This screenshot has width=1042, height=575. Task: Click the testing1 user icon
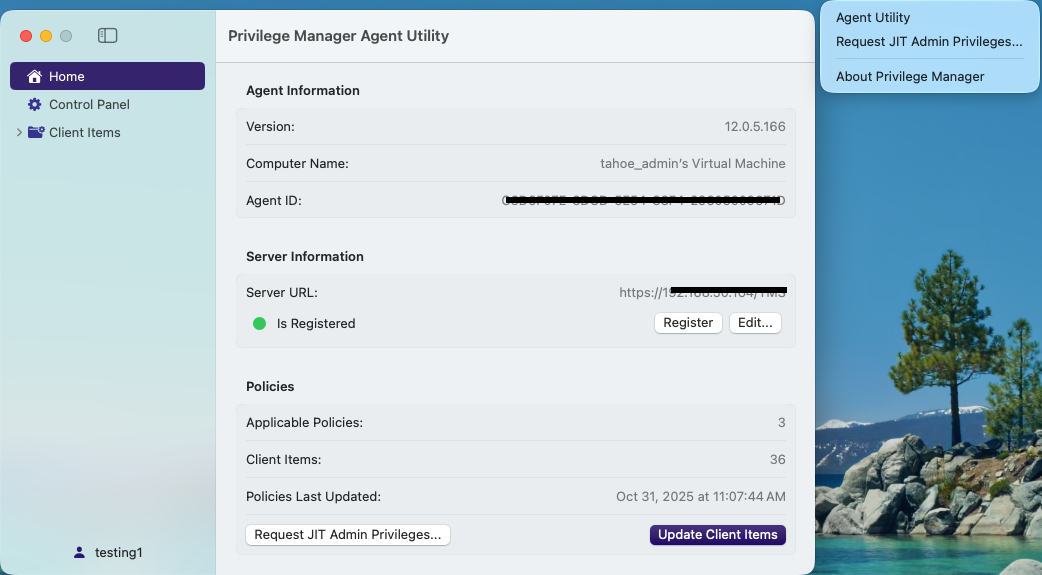click(79, 552)
